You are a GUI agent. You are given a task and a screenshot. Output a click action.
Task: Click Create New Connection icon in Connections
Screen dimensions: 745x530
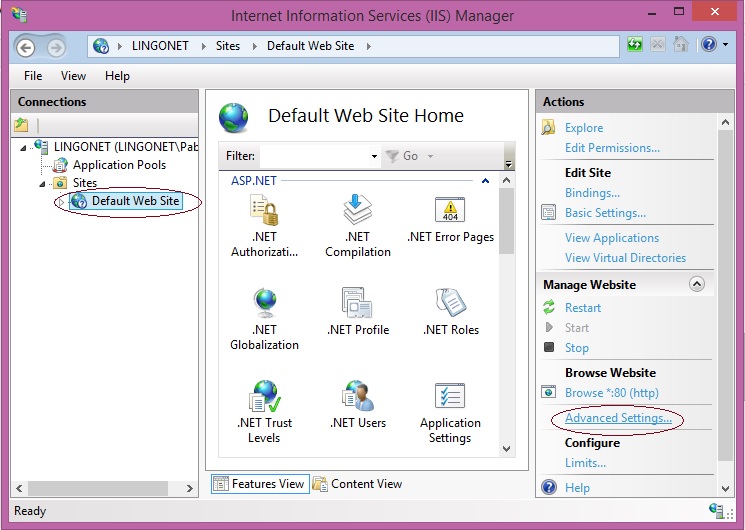pos(21,125)
